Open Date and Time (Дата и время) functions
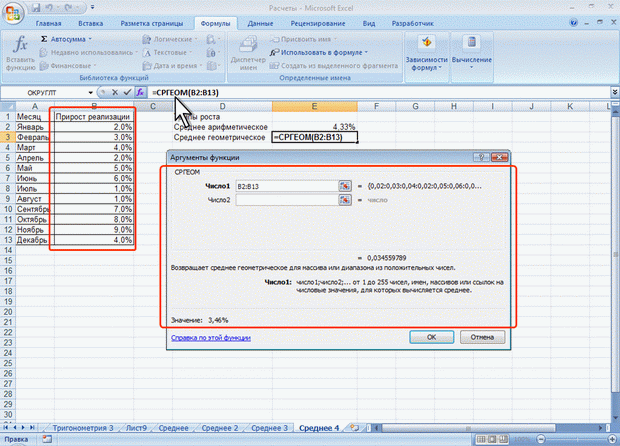 [172, 66]
